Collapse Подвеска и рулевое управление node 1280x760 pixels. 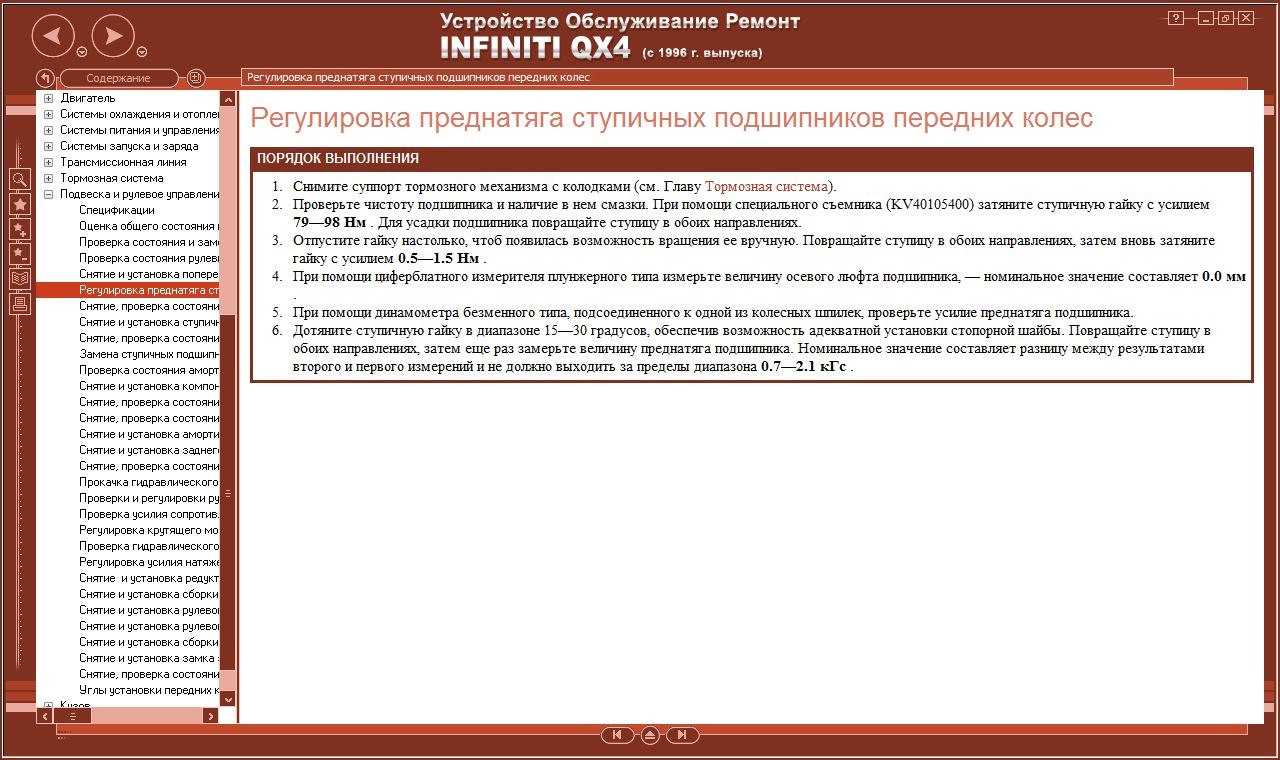pos(48,194)
